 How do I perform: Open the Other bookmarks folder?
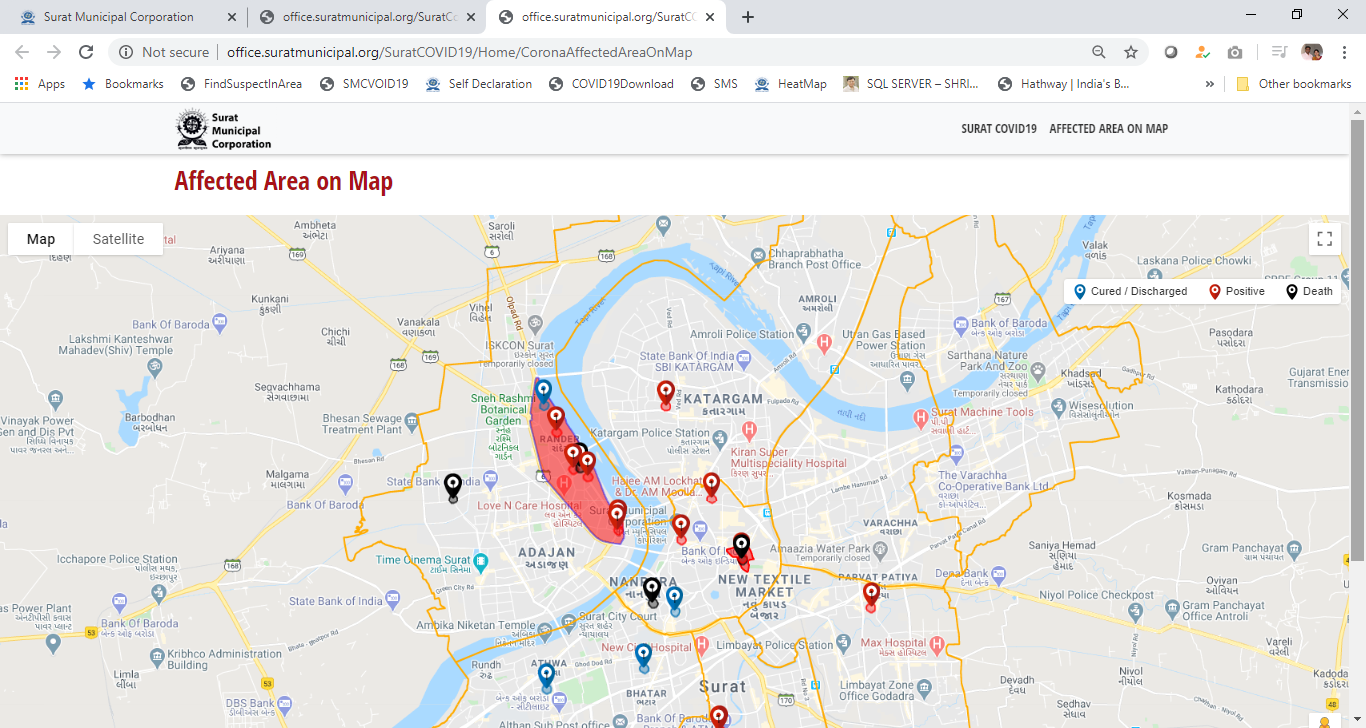coord(1294,84)
